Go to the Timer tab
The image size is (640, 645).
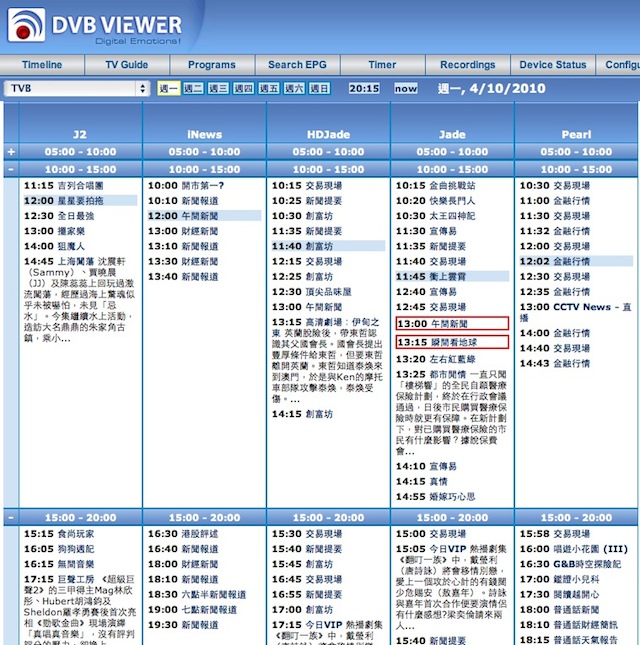point(383,65)
